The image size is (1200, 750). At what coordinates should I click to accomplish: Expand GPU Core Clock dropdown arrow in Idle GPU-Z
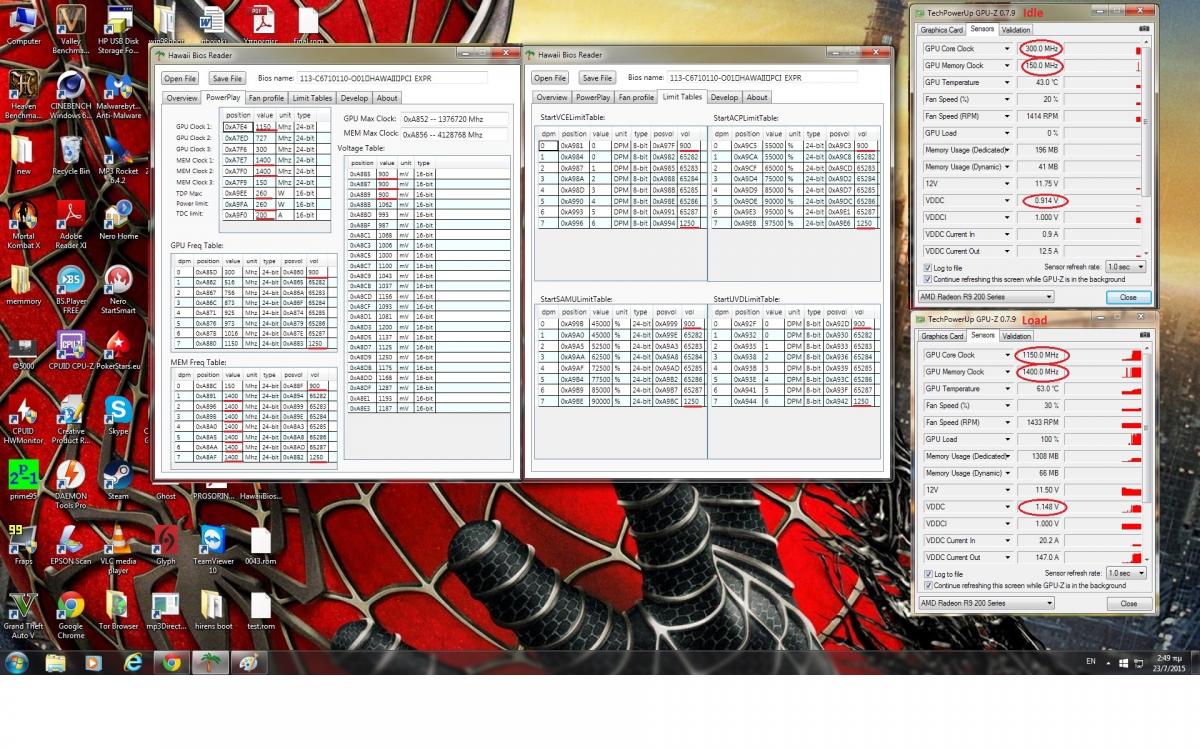pos(1009,48)
